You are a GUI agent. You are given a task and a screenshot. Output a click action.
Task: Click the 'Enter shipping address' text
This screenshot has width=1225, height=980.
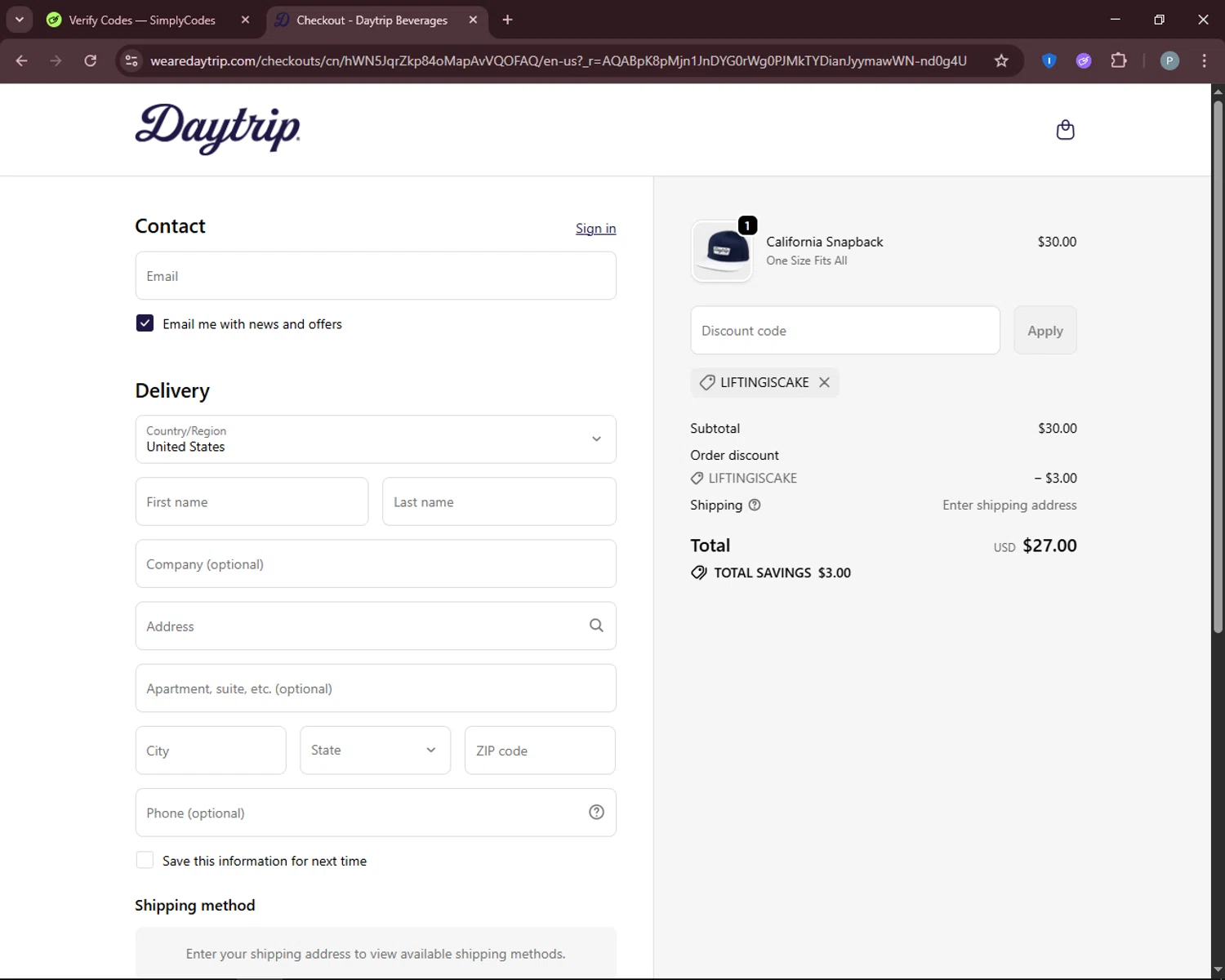pyautogui.click(x=1009, y=505)
